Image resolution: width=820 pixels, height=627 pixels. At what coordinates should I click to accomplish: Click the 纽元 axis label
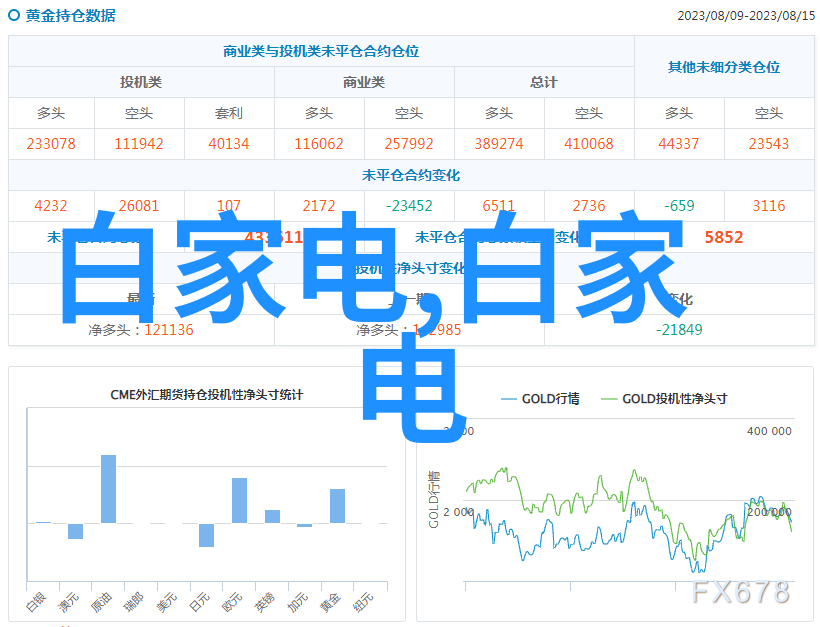363,602
